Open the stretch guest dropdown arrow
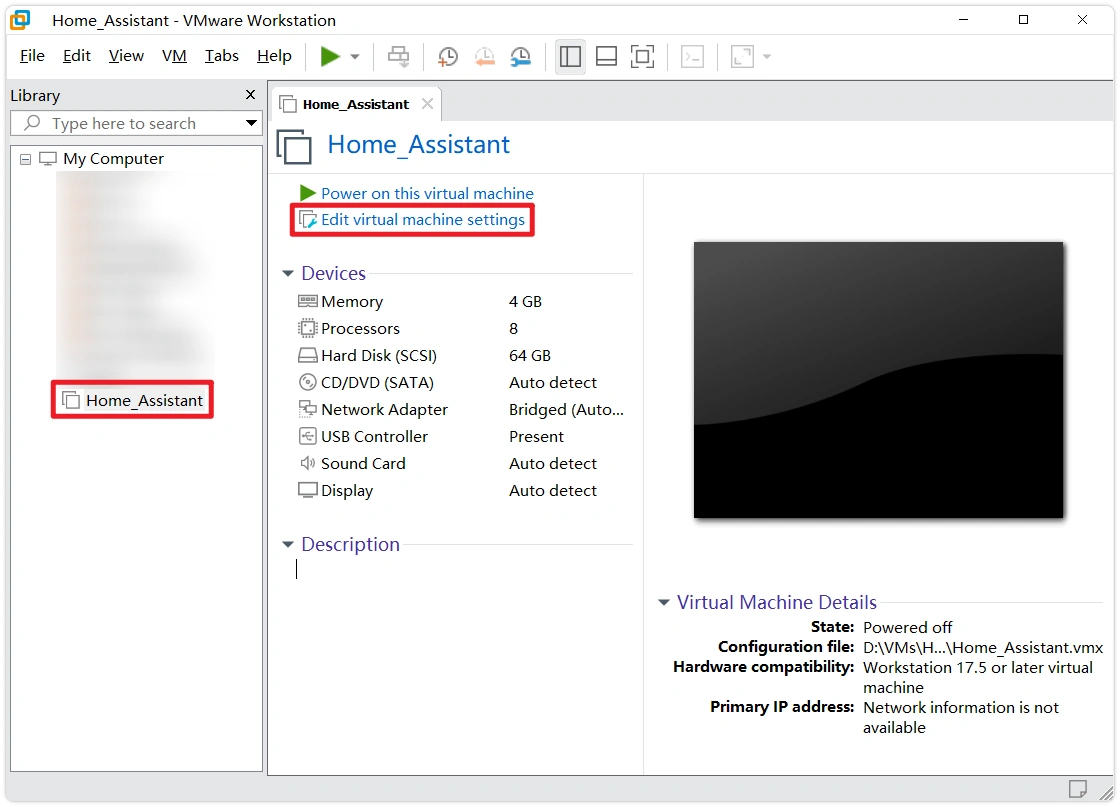Screen dimensions: 1120x807 [767, 56]
